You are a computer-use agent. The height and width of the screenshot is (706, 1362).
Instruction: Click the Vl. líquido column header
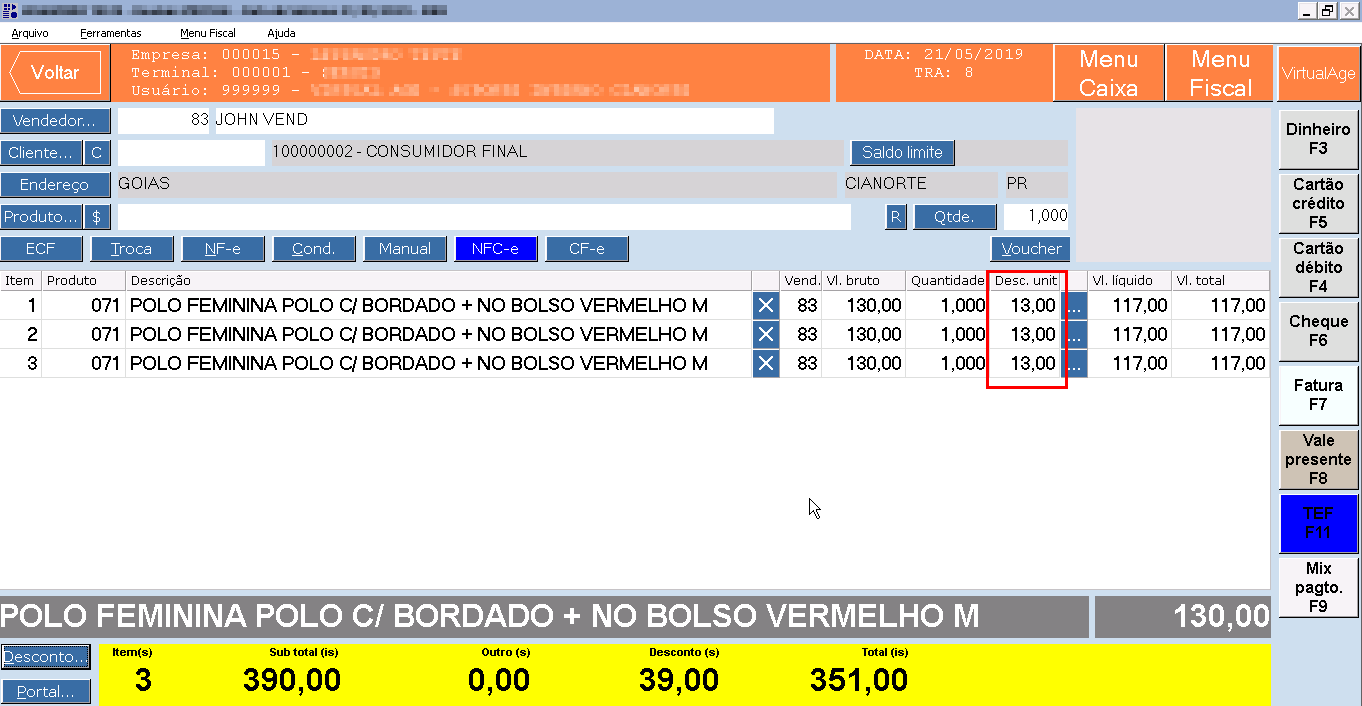click(1129, 281)
